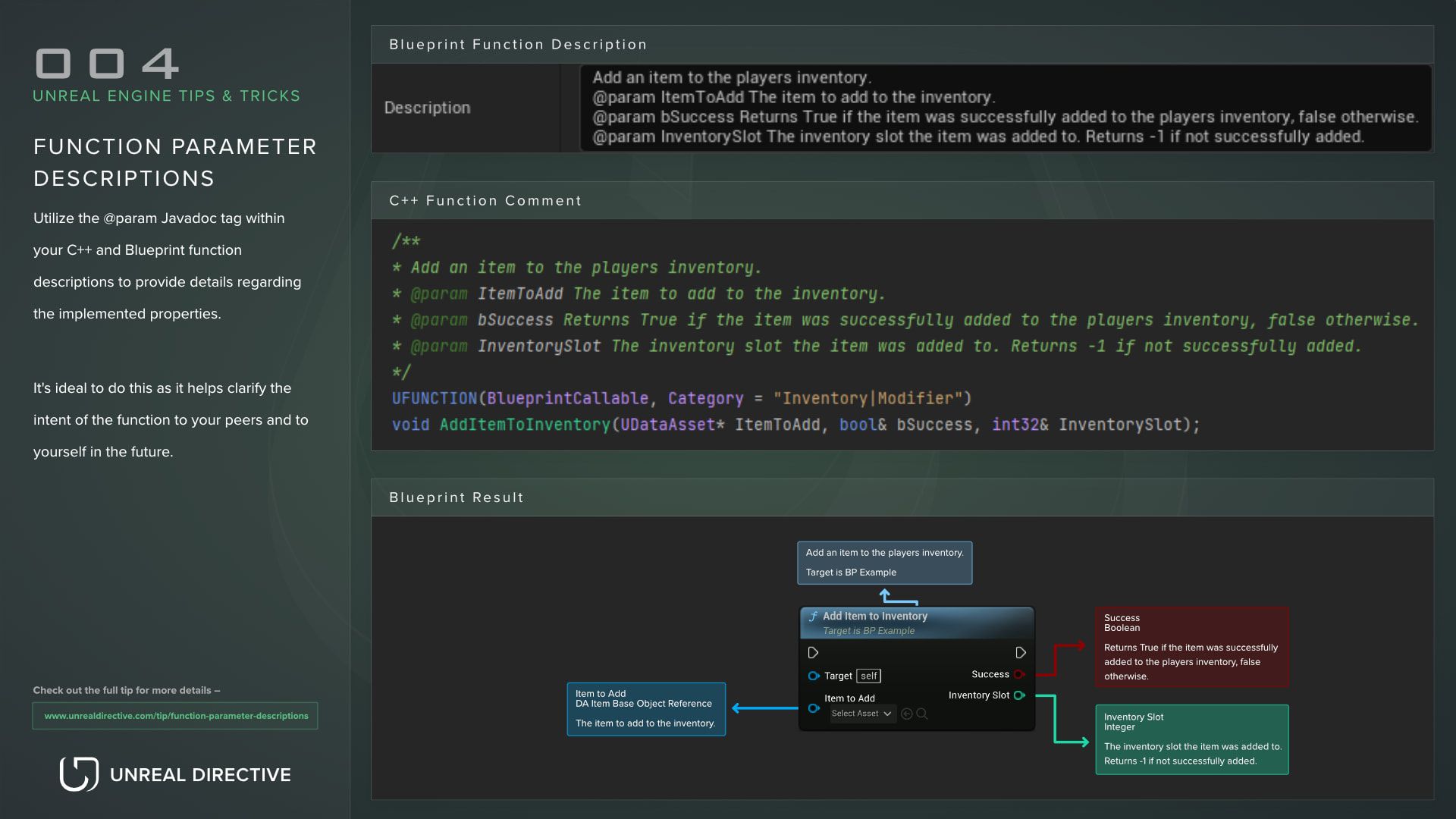Click the green Inventory Slot integer pin
This screenshot has height=819, width=1456.
(x=1019, y=695)
